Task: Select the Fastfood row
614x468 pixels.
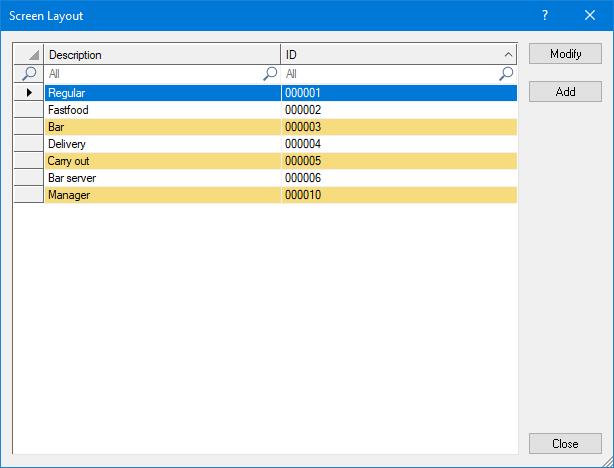Action: (x=162, y=110)
